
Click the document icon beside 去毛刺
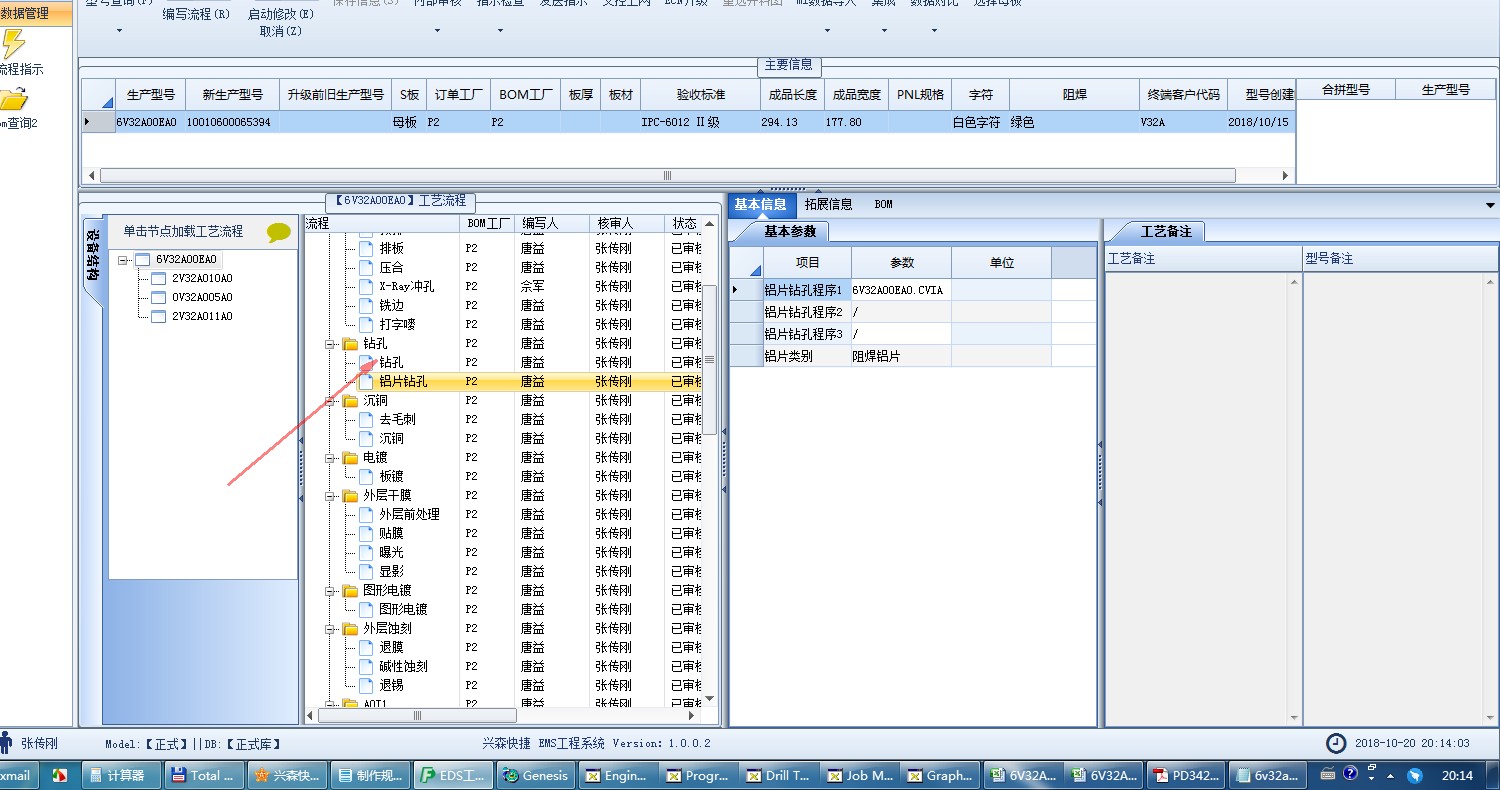pyautogui.click(x=365, y=419)
